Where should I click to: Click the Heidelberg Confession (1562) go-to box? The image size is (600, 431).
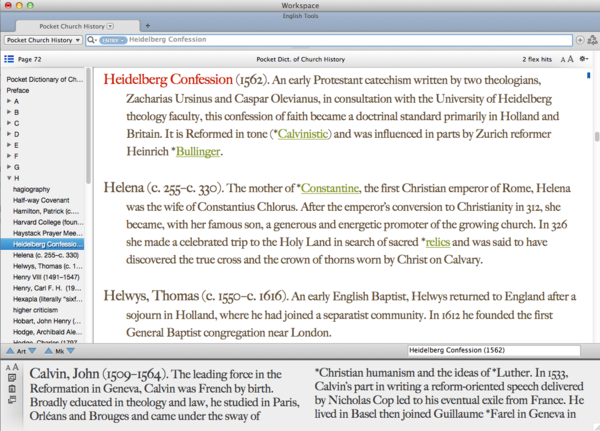pos(494,350)
